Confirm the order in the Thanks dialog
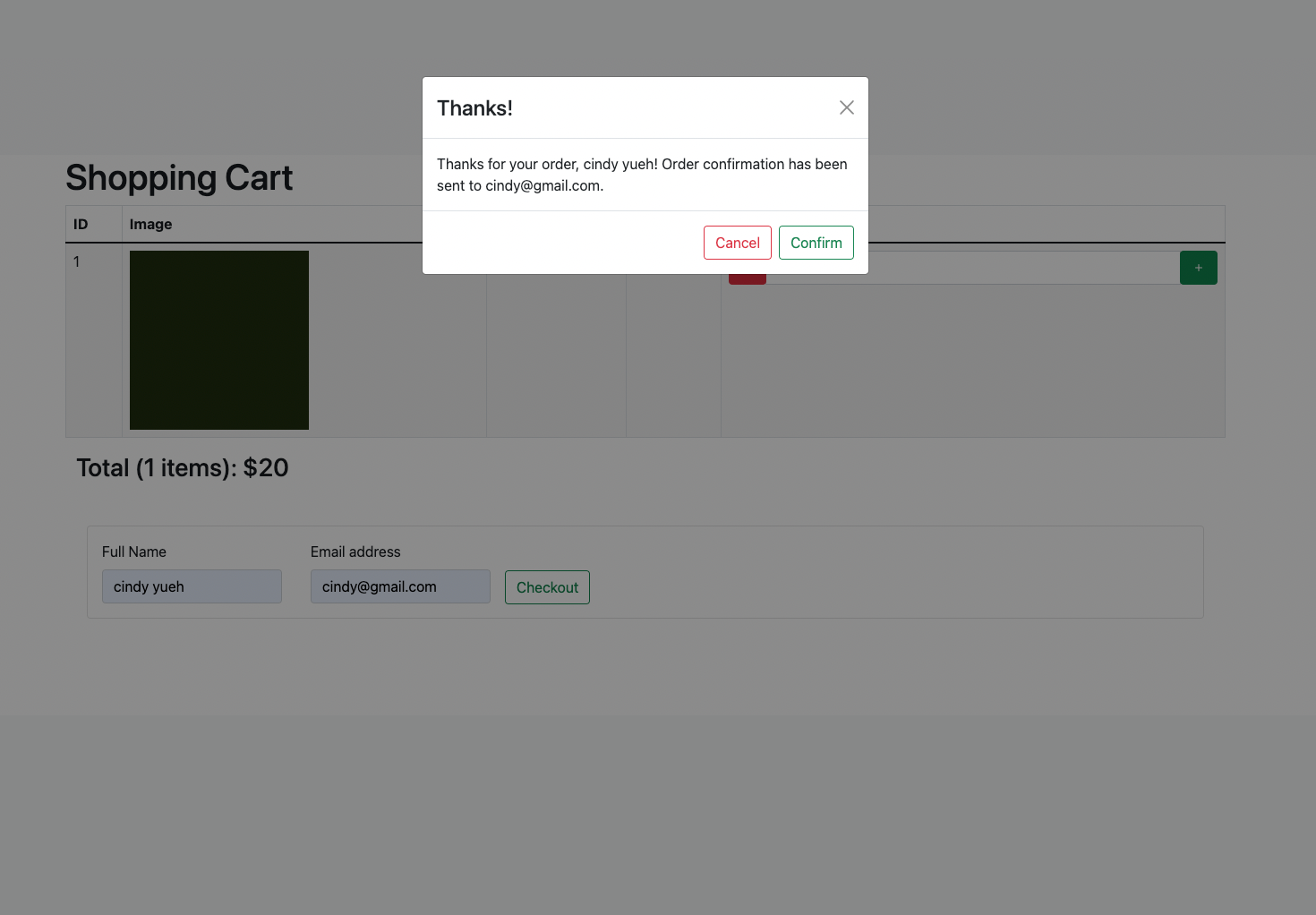Image resolution: width=1316 pixels, height=915 pixels. (x=816, y=243)
